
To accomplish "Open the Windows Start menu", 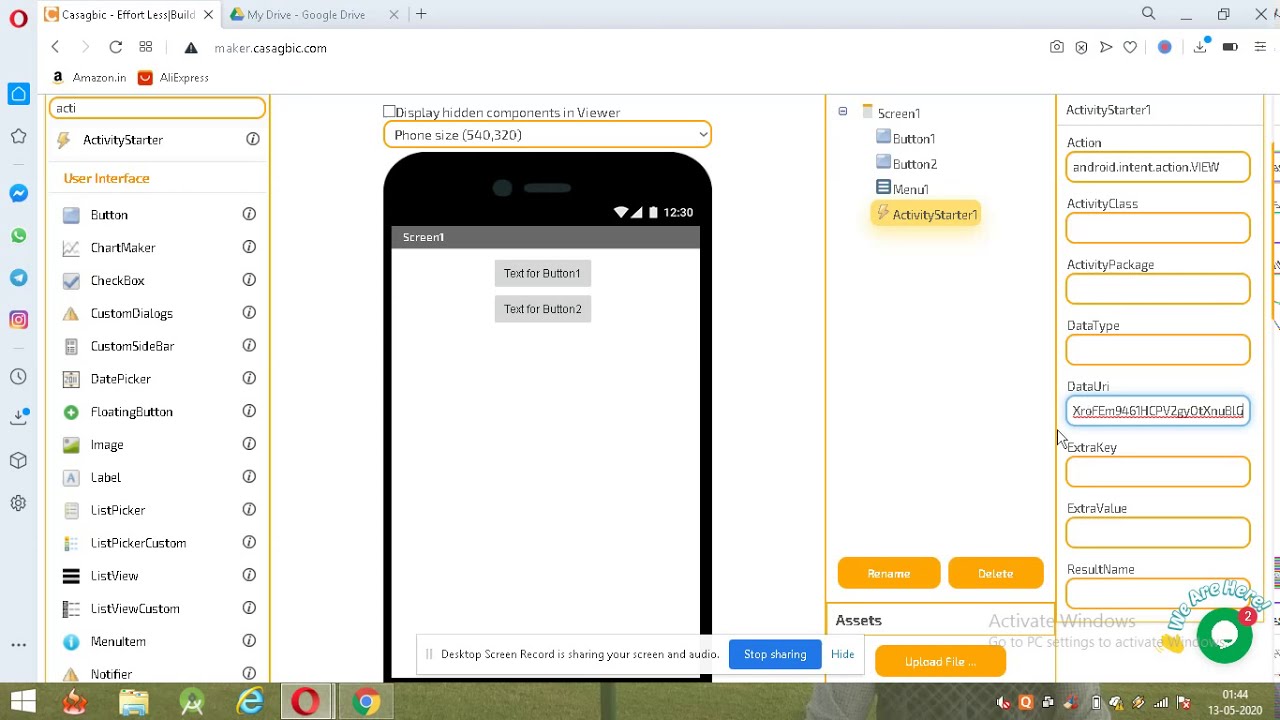I will coord(23,702).
